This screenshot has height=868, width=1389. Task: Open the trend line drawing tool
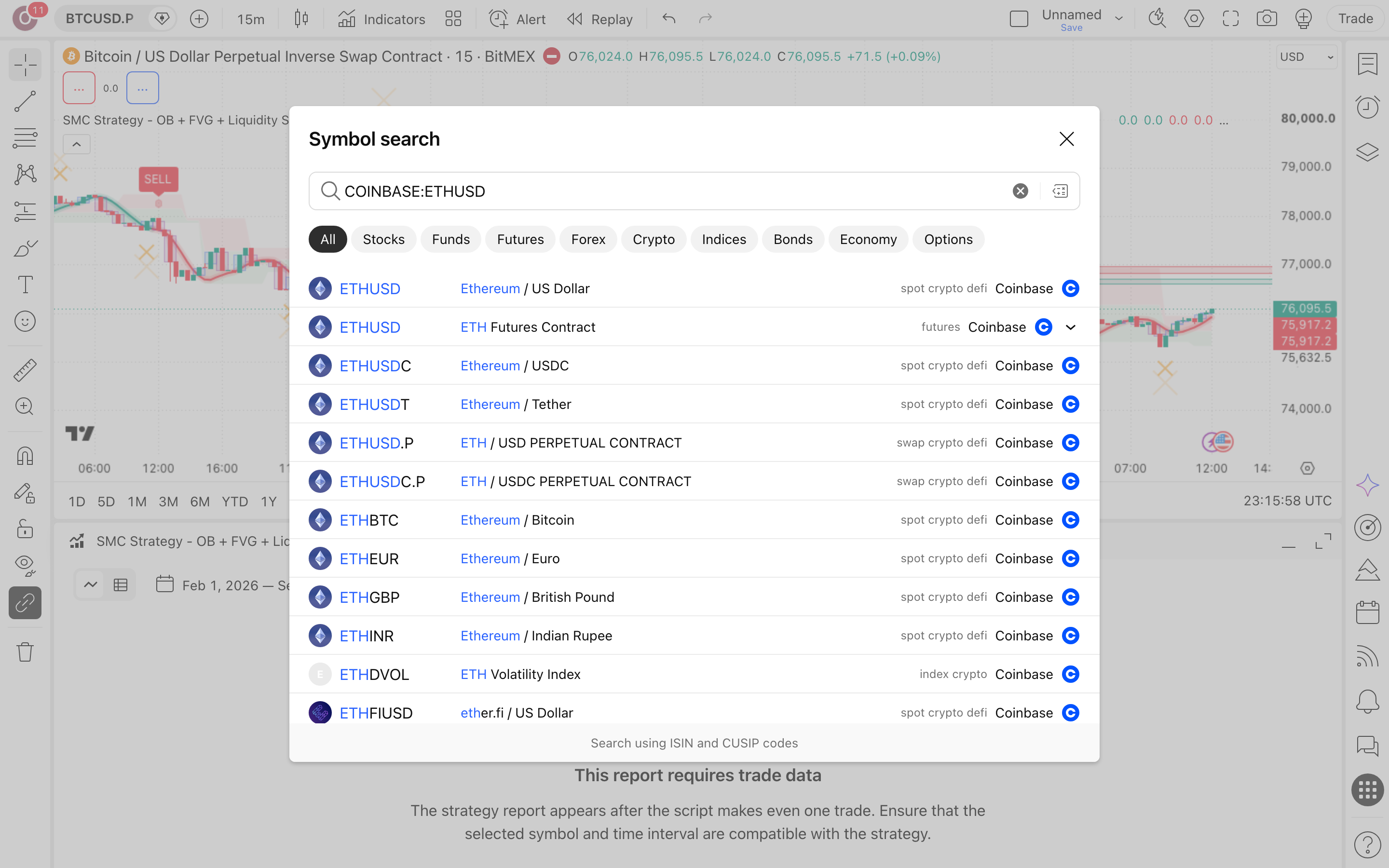[x=25, y=102]
